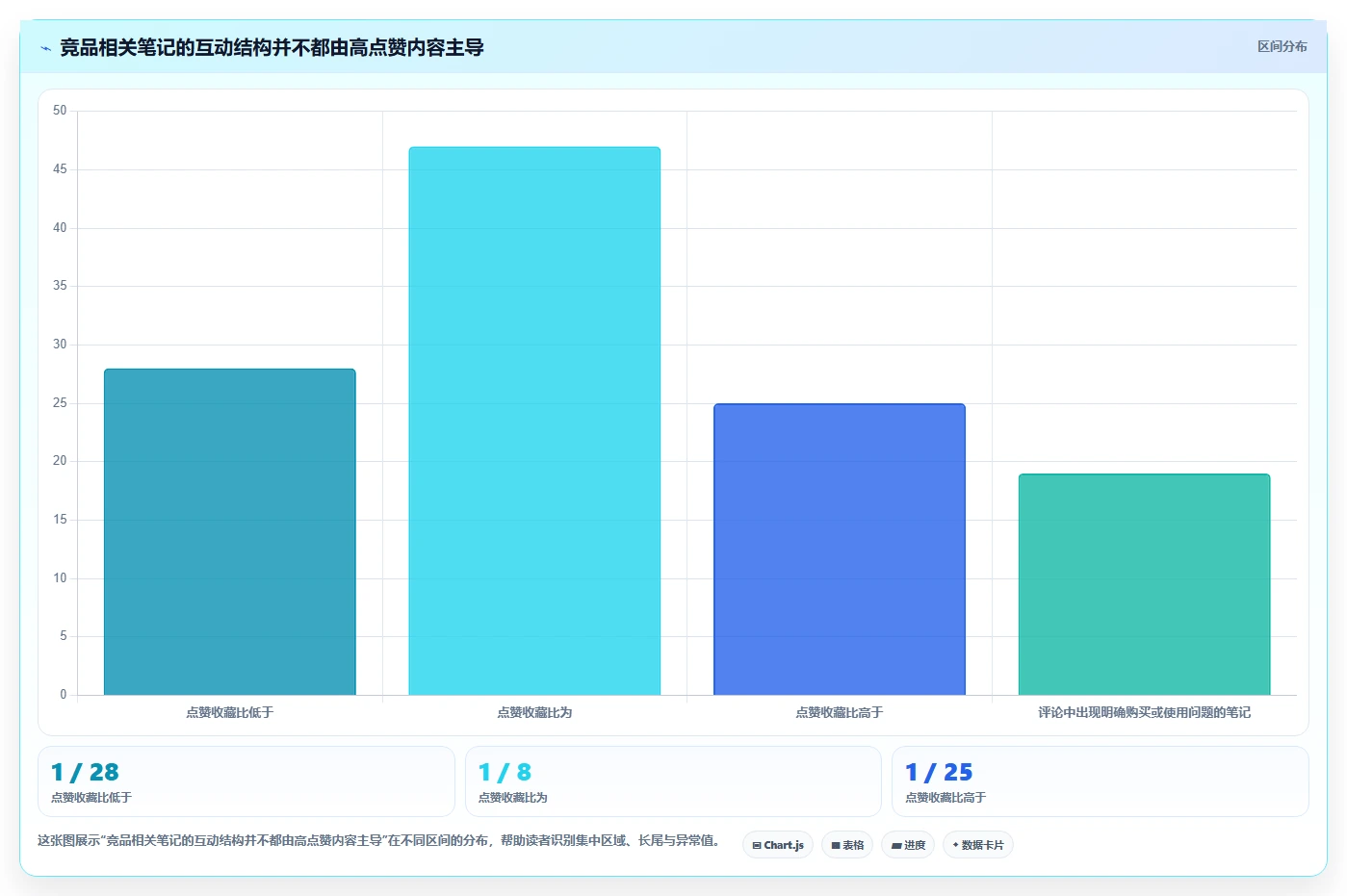
Task: Click the chart title 竞品相关笔记的互动结构并不都由高点赞内容主导
Action: (x=272, y=47)
